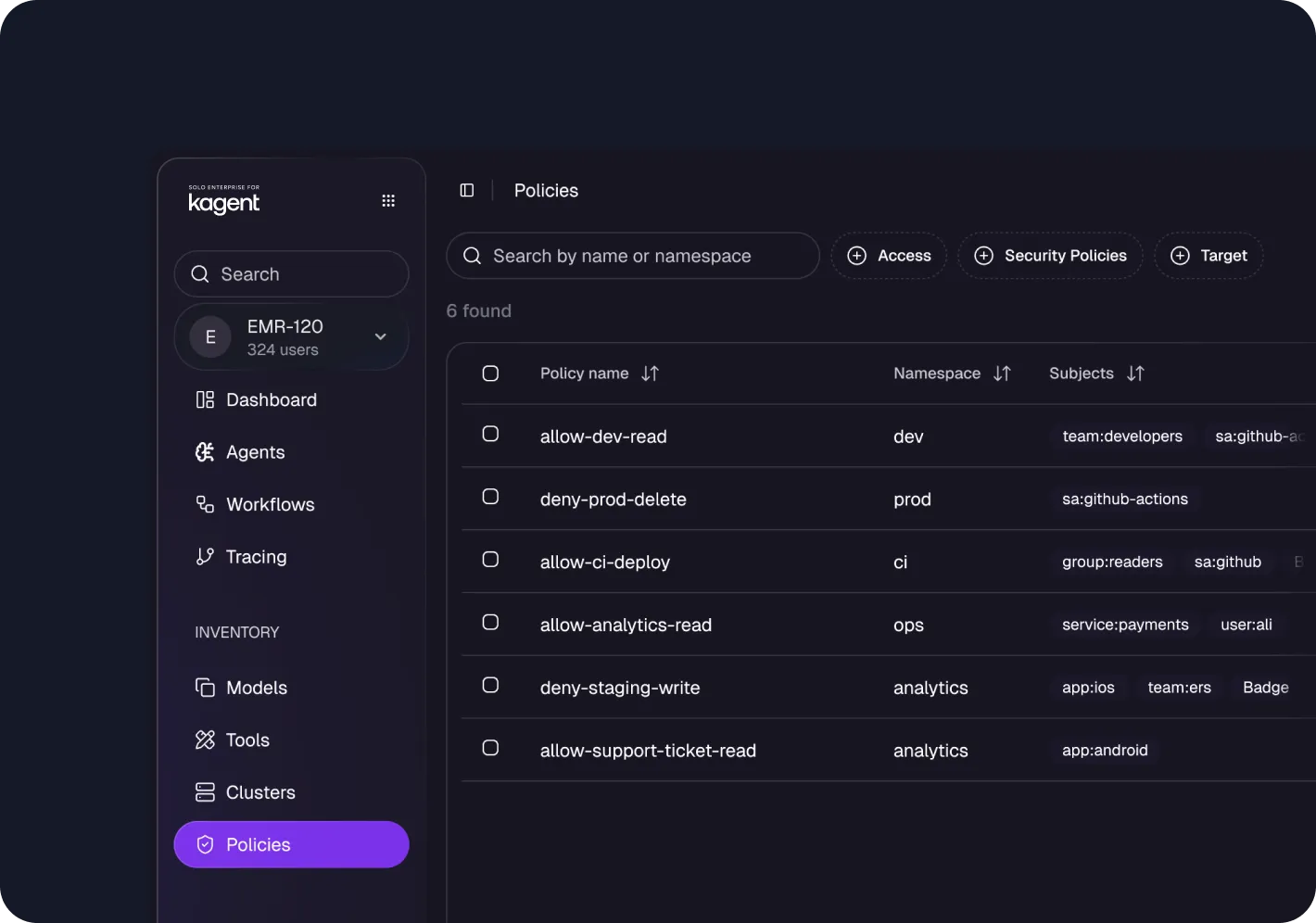Viewport: 1316px width, 923px height.
Task: Click magnifier icon in sidebar search
Action: tap(199, 273)
